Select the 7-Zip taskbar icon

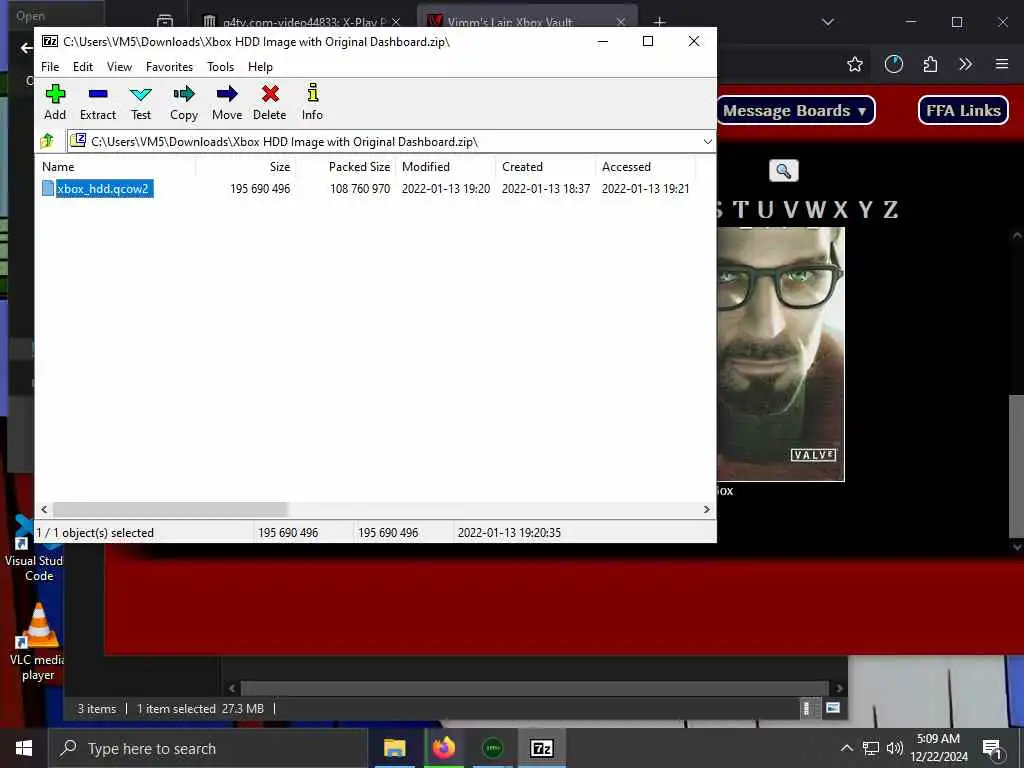pyautogui.click(x=541, y=748)
